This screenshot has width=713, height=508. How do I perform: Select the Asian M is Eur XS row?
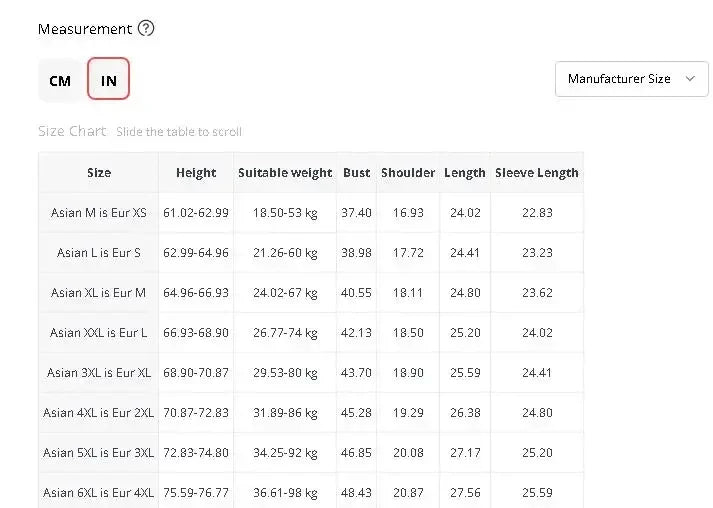click(99, 213)
